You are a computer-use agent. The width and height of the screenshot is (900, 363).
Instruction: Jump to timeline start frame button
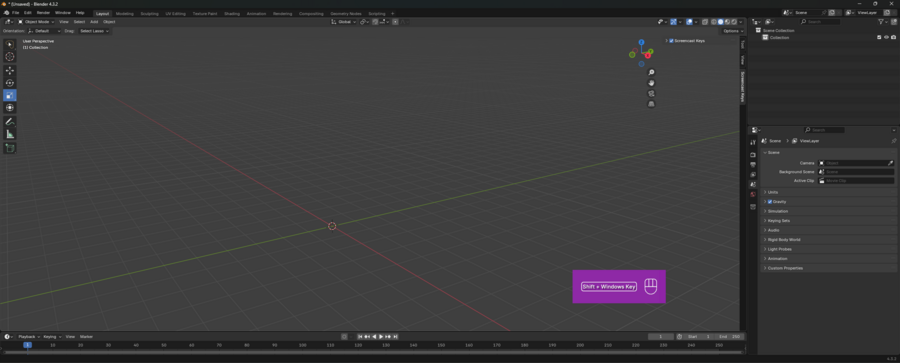(x=360, y=337)
